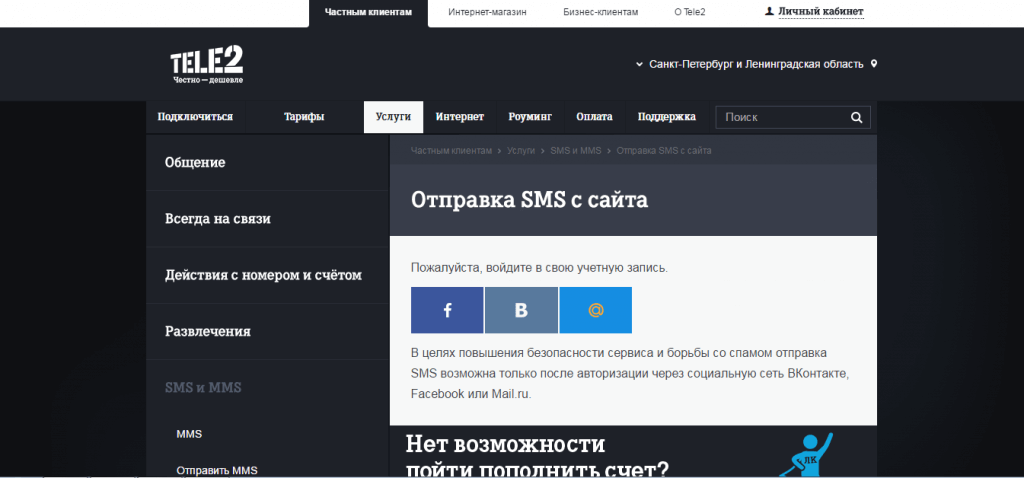
Task: Click Нет возможности пойти пополнить счет banner
Action: point(633,453)
